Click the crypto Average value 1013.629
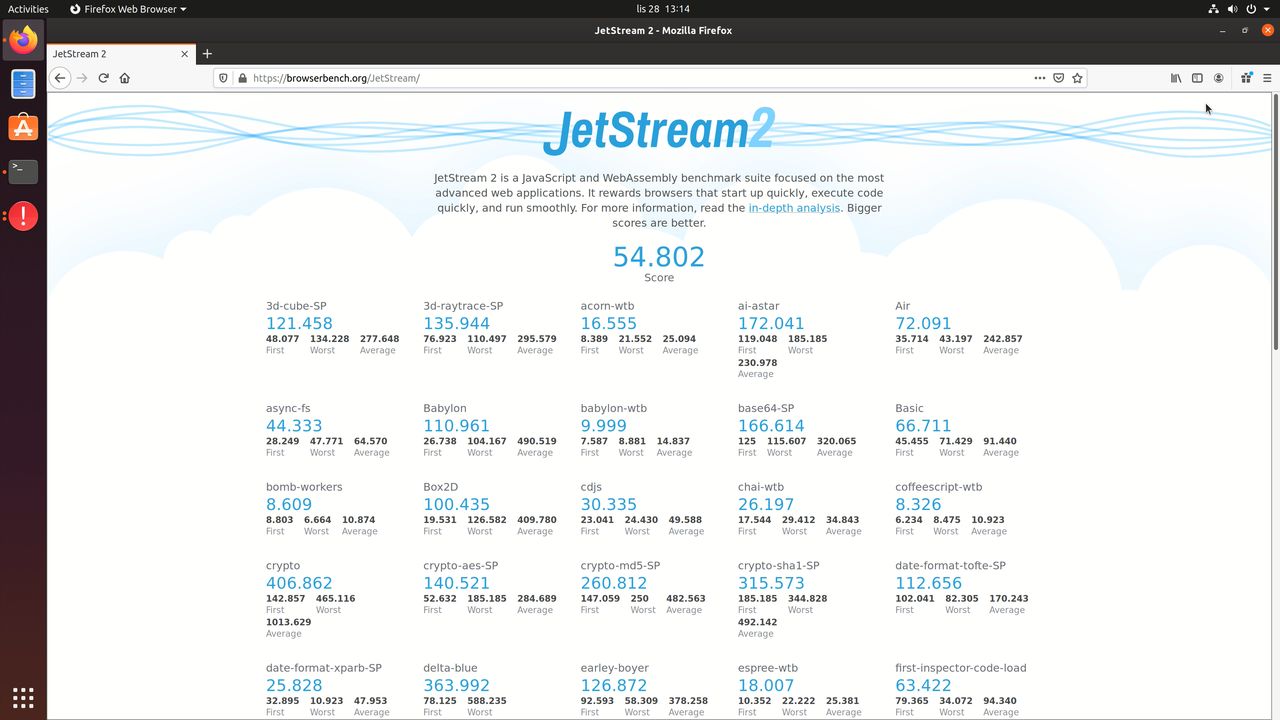The image size is (1280, 720). point(288,622)
